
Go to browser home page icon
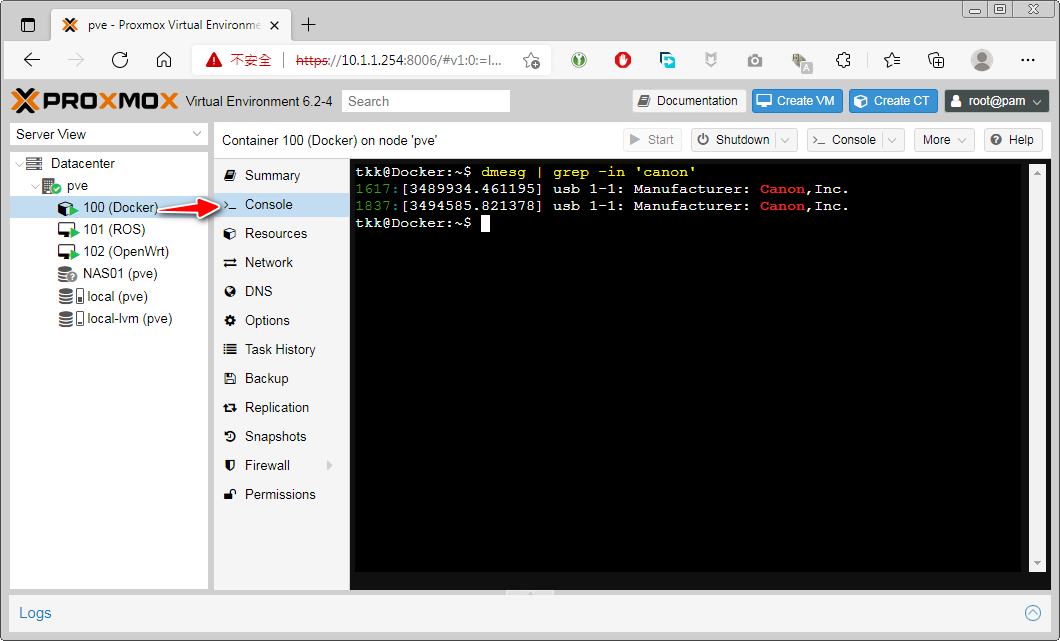(x=164, y=60)
